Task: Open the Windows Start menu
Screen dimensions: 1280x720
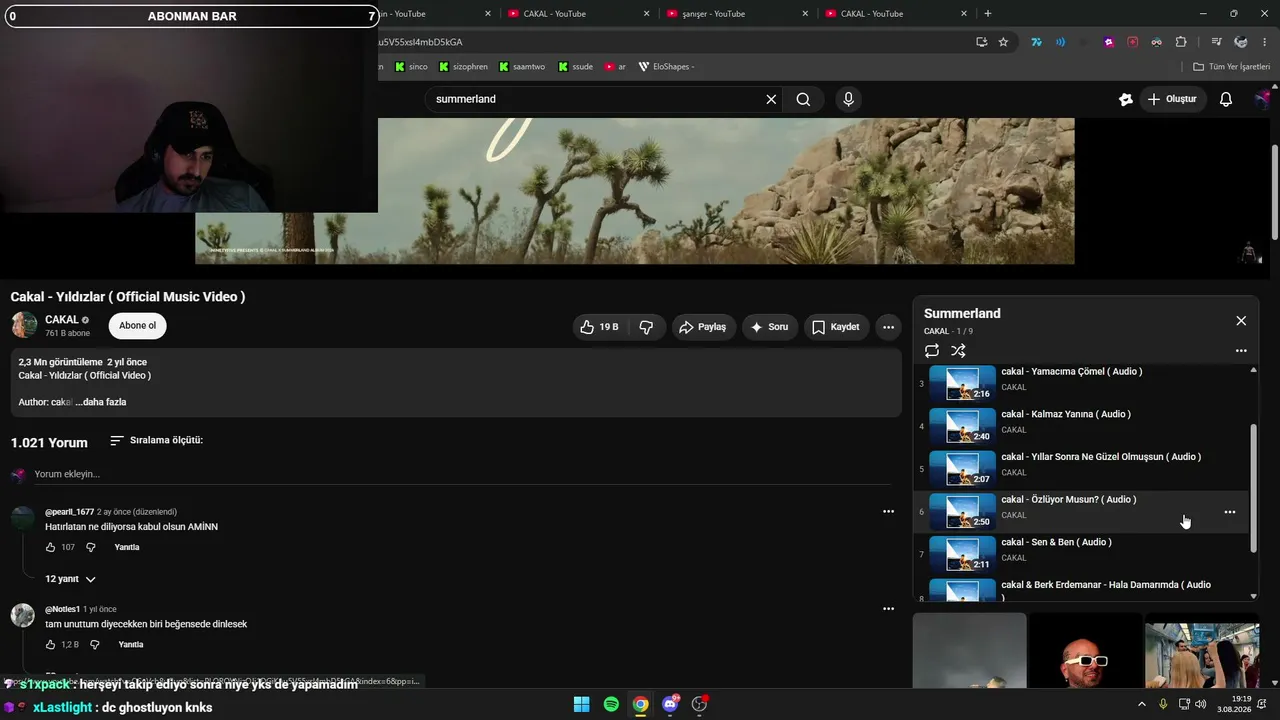Action: [581, 704]
